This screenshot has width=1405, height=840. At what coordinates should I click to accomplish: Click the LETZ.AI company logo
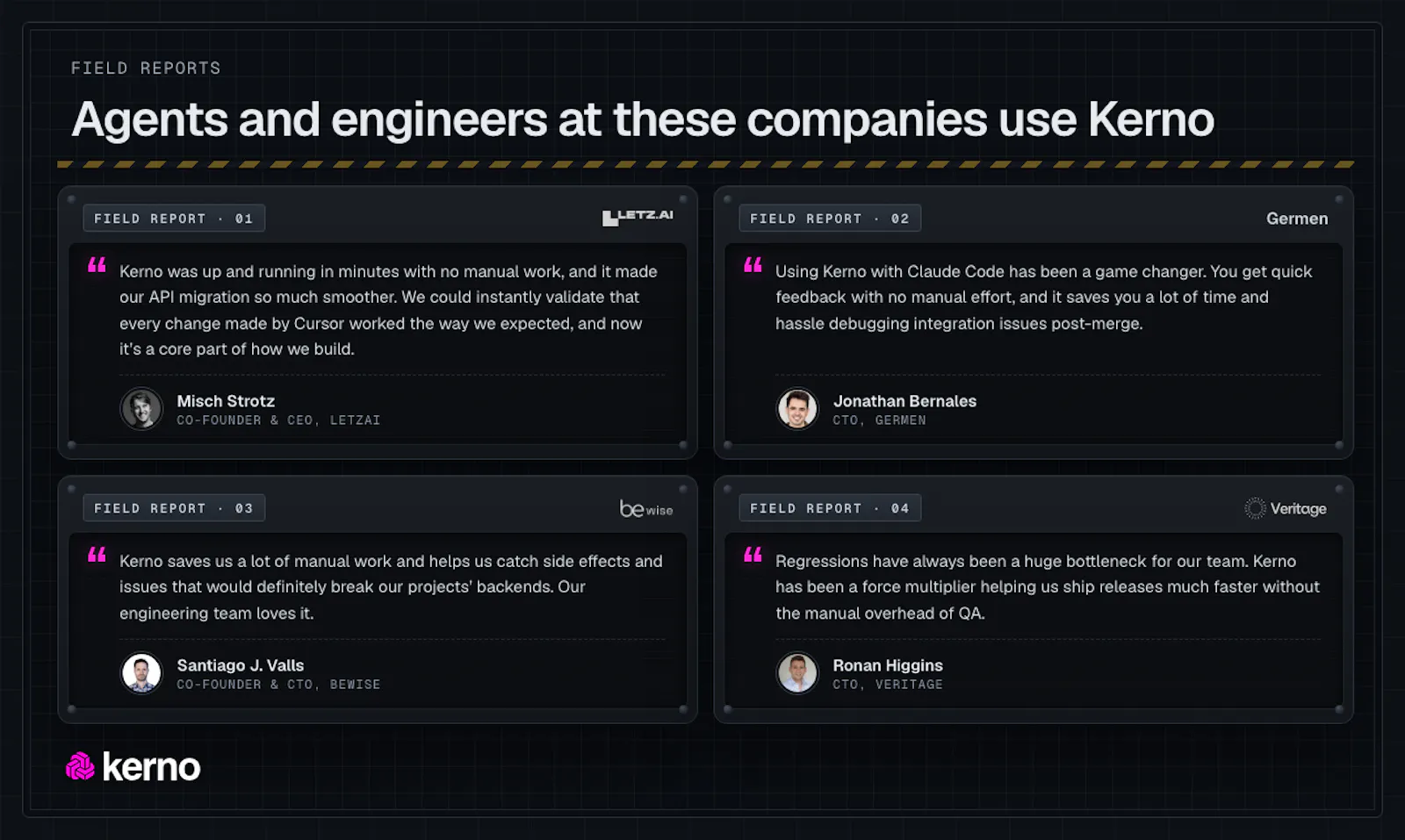(x=638, y=218)
